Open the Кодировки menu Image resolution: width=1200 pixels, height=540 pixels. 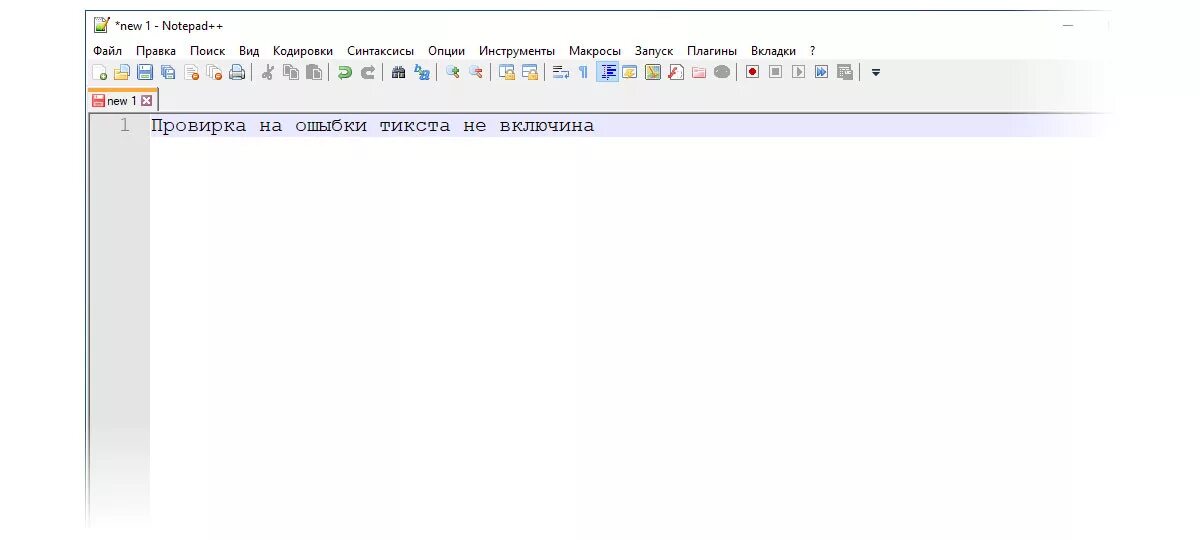click(303, 51)
